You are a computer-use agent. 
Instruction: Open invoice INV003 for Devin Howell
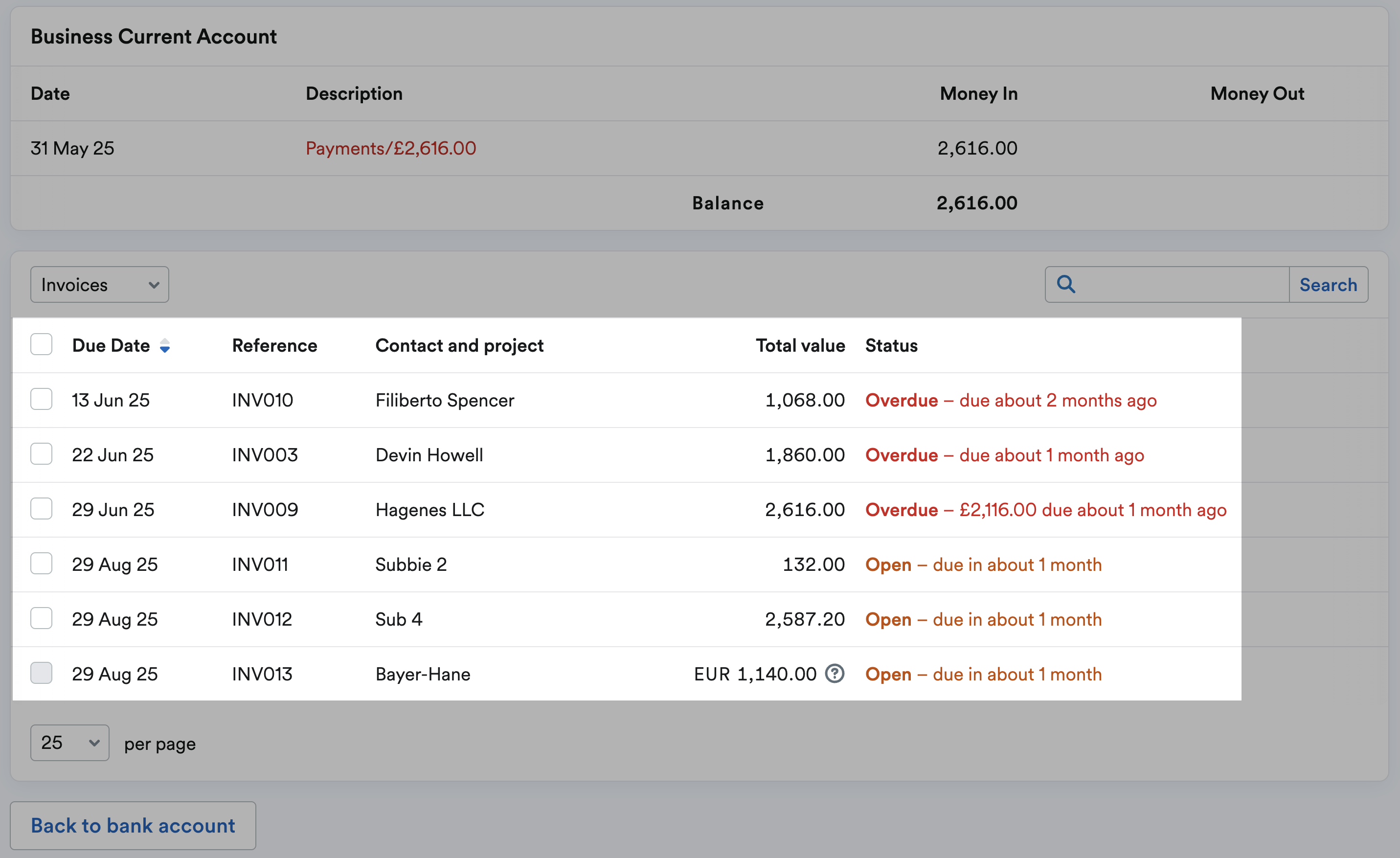pos(264,454)
